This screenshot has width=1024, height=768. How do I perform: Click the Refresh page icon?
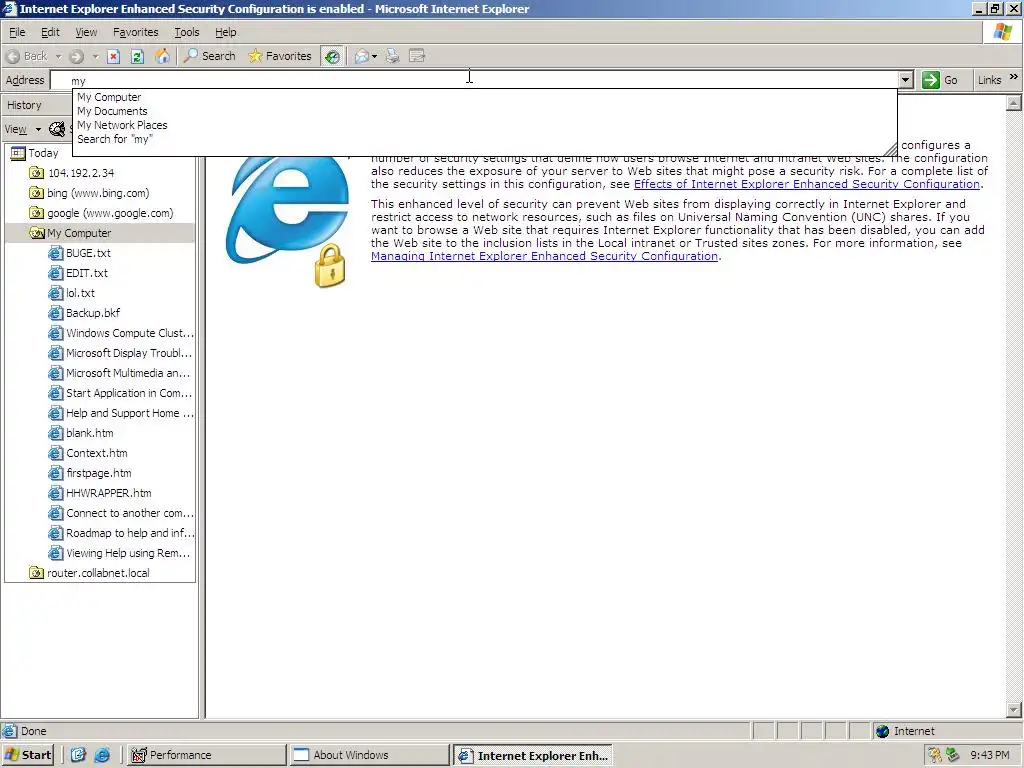137,56
